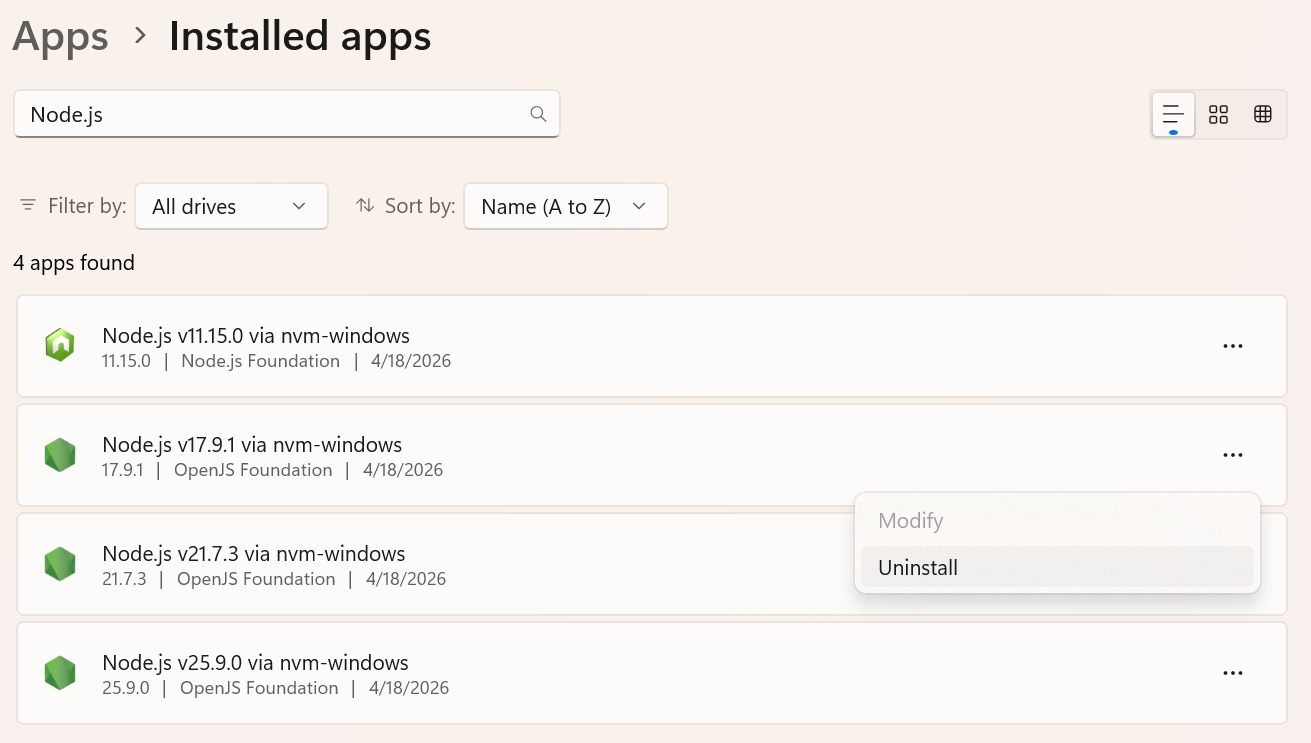Select the "Node.js v11.15.0 via nvm-windows" title
Screen dimensions: 1311x743
[x=256, y=335]
